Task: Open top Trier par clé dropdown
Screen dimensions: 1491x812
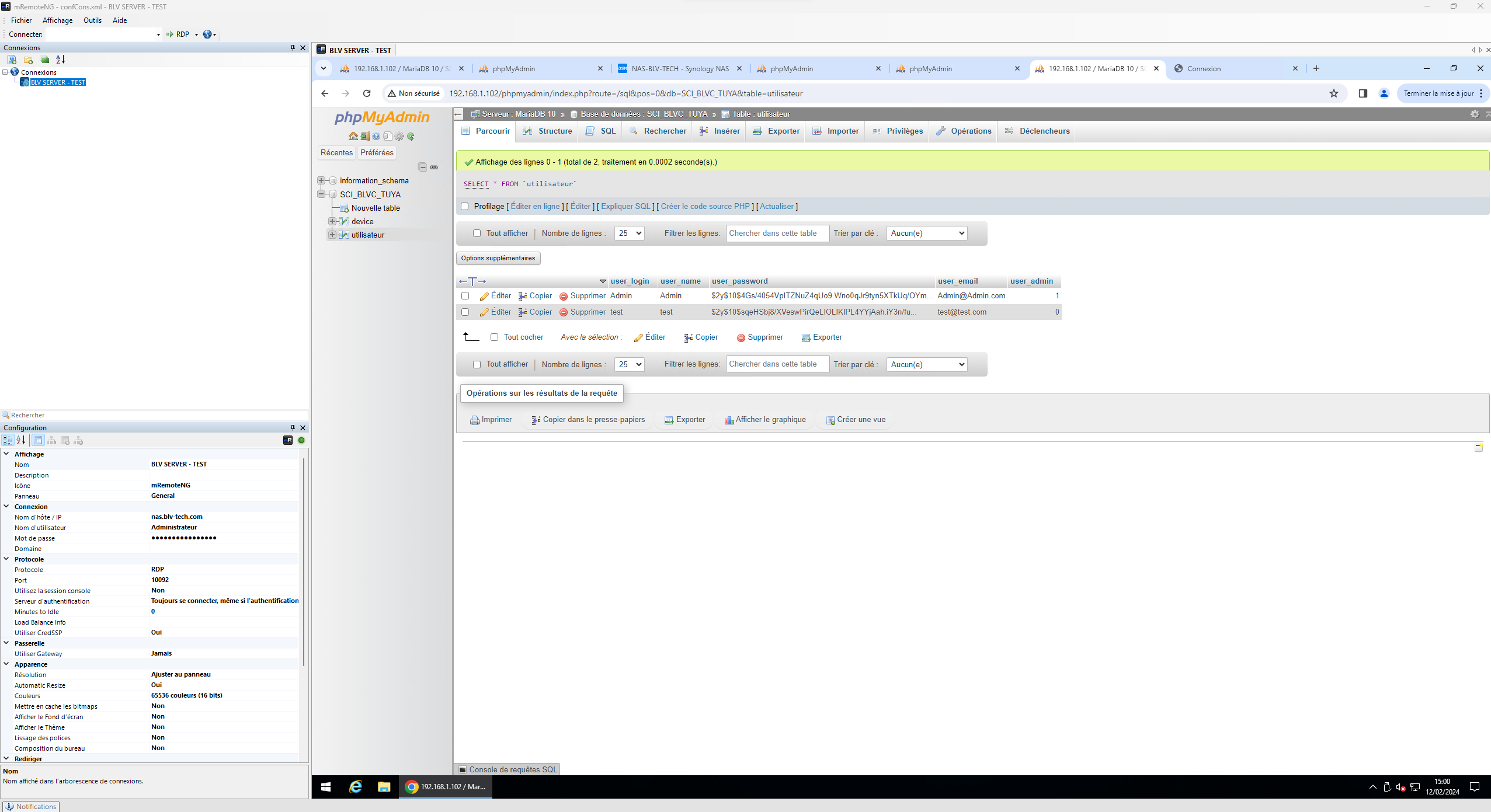Action: [x=926, y=234]
